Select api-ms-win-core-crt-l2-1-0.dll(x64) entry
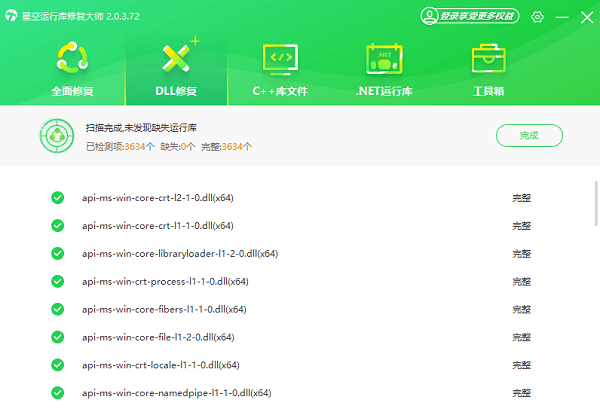This screenshot has height=412, width=600. 158,198
